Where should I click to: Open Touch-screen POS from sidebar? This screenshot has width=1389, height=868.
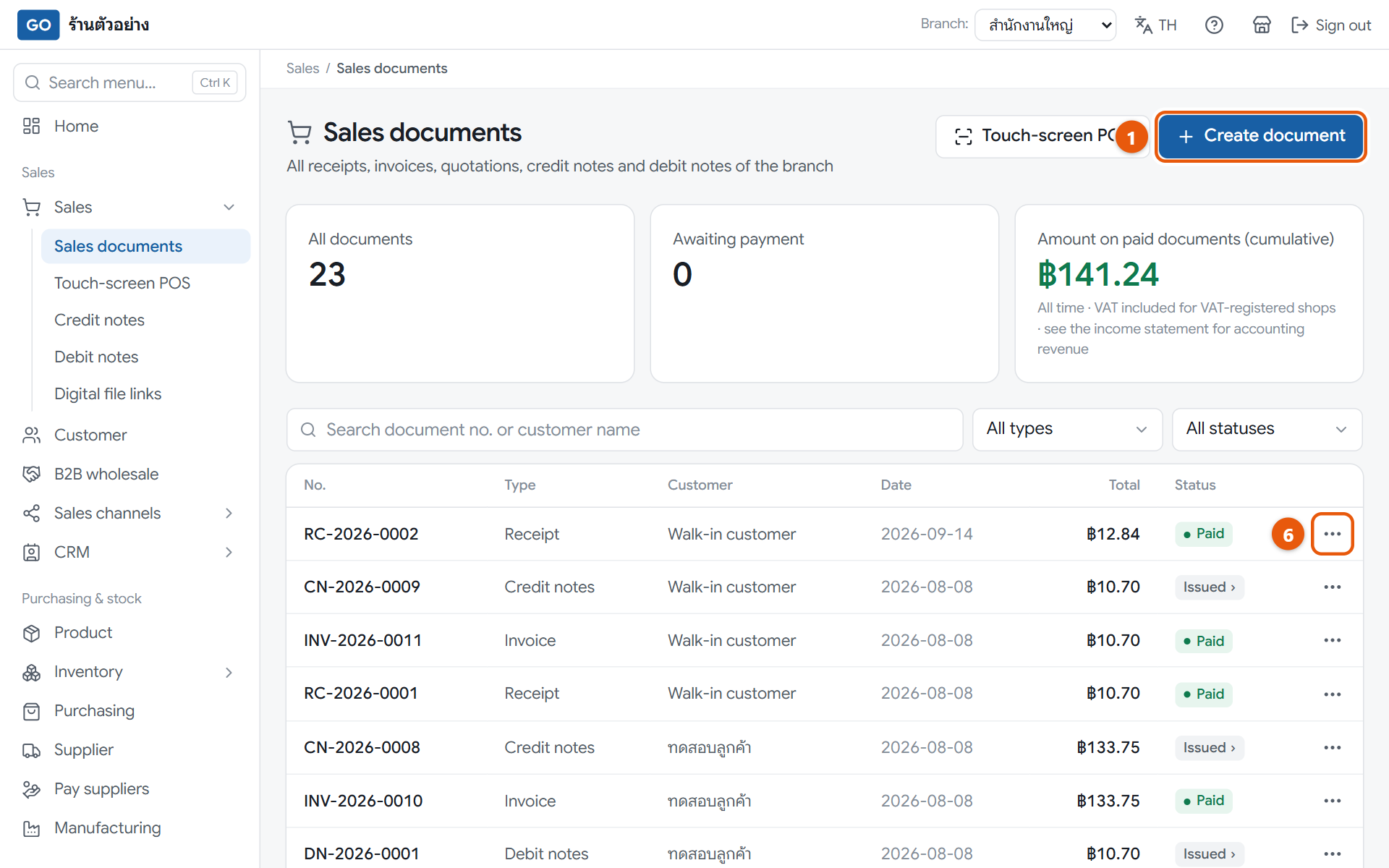[122, 283]
